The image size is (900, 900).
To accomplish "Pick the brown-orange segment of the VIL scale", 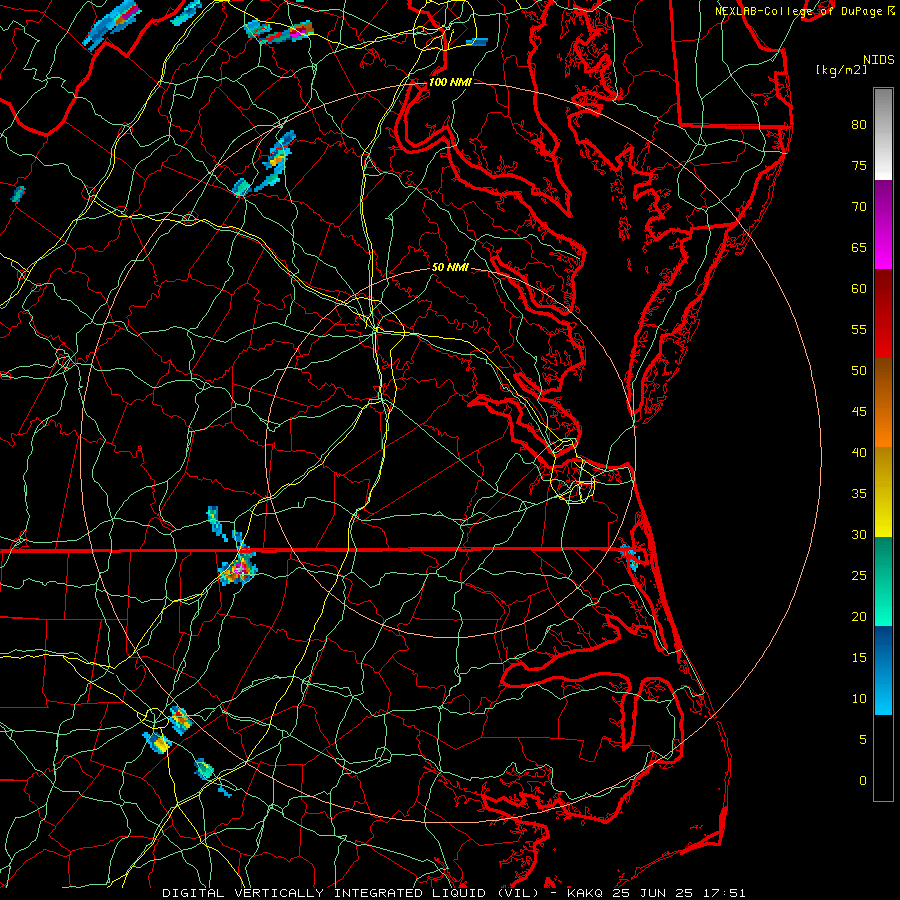I will coord(883,402).
